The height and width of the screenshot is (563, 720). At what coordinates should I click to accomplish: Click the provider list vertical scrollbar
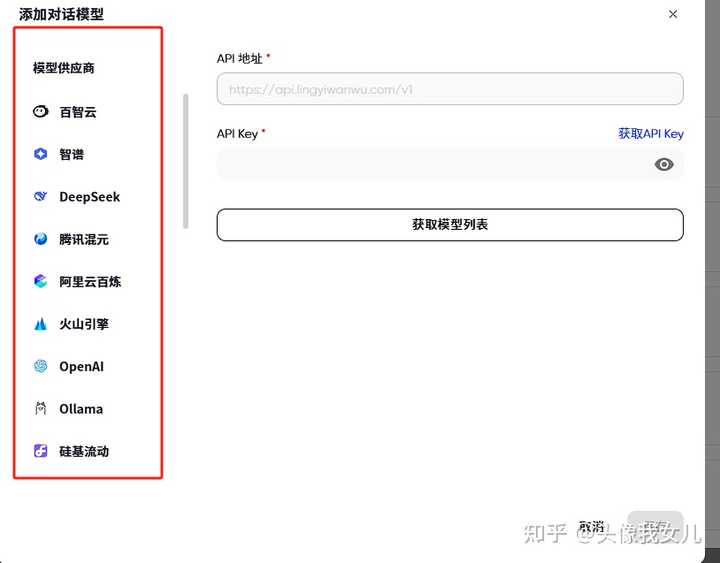[x=185, y=162]
